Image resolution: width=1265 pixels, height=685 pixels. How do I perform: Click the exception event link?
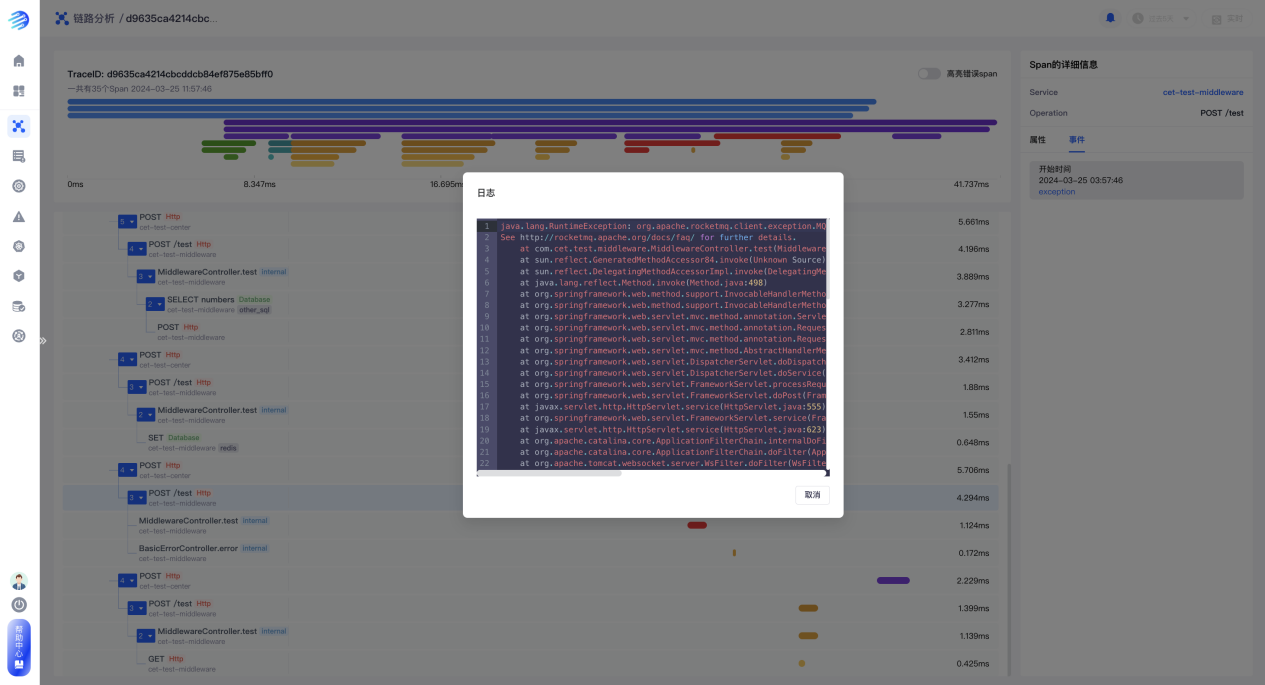point(1056,192)
